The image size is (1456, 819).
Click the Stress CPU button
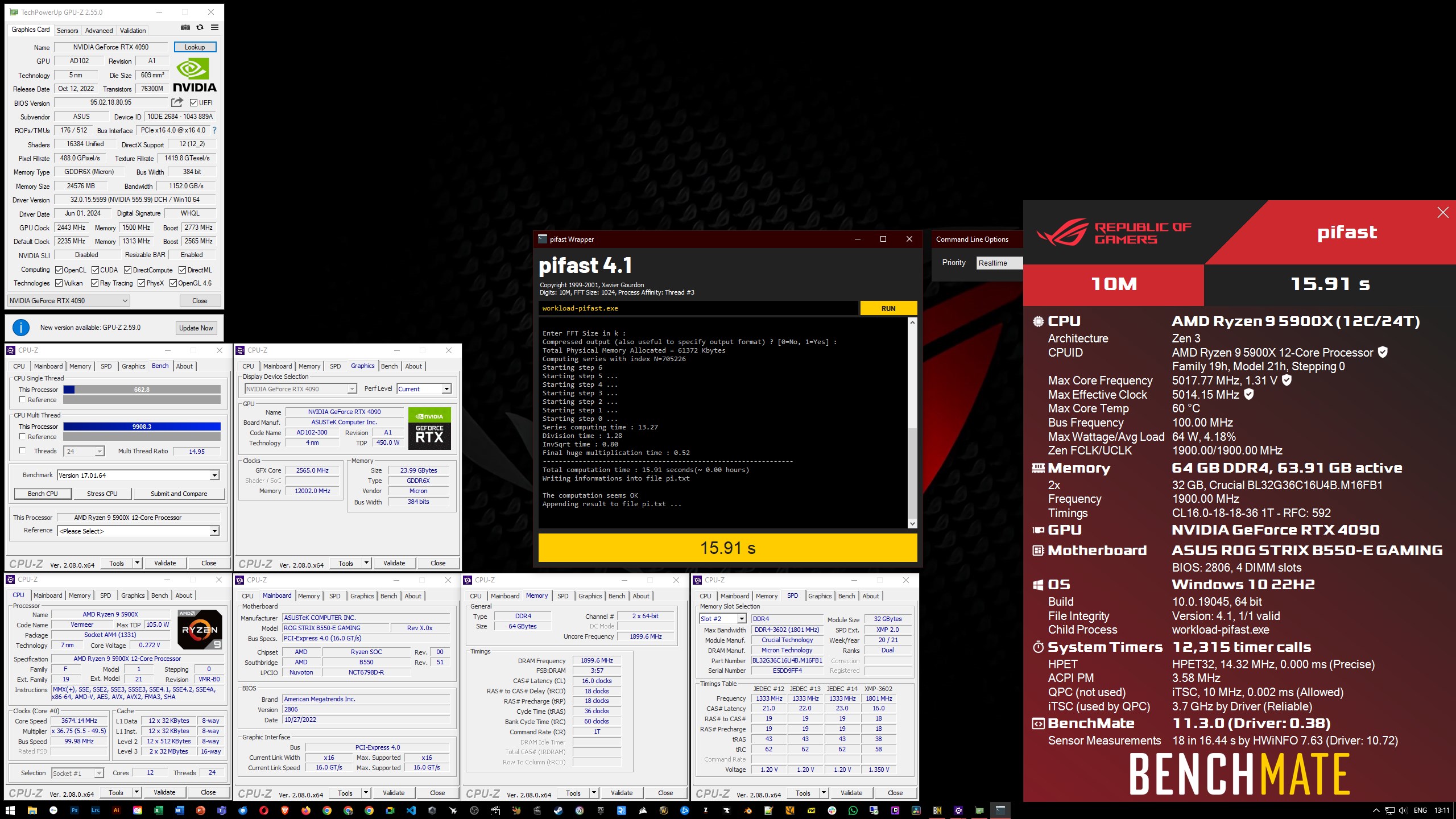102,494
